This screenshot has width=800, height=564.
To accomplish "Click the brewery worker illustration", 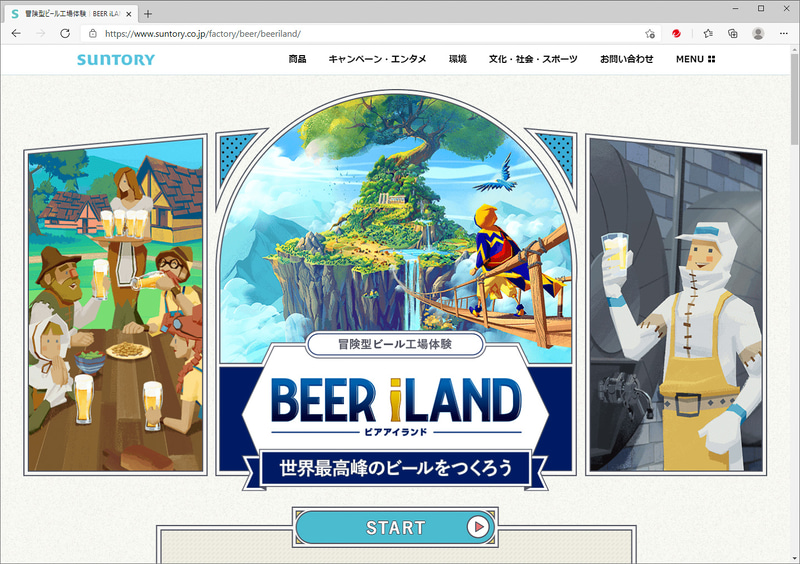I will click(676, 305).
